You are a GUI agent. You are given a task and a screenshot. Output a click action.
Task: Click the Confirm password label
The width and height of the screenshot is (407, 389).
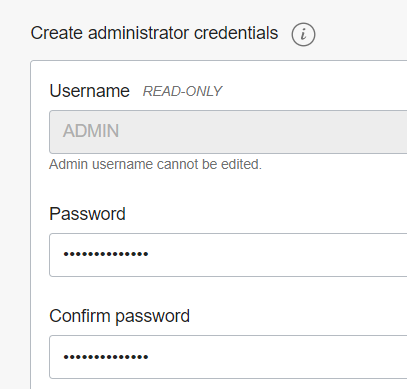(119, 316)
